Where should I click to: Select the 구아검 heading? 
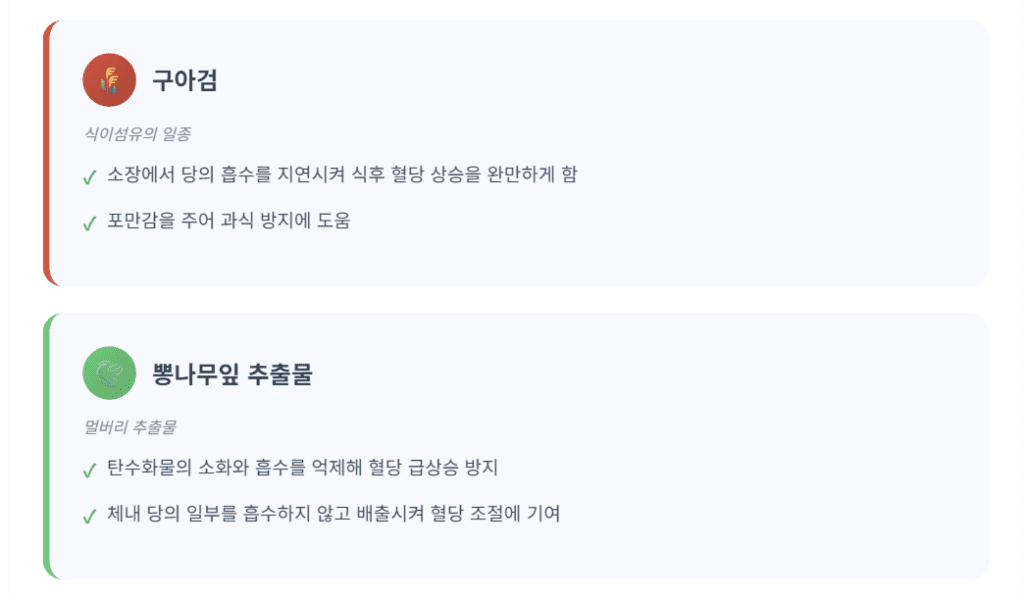184,80
